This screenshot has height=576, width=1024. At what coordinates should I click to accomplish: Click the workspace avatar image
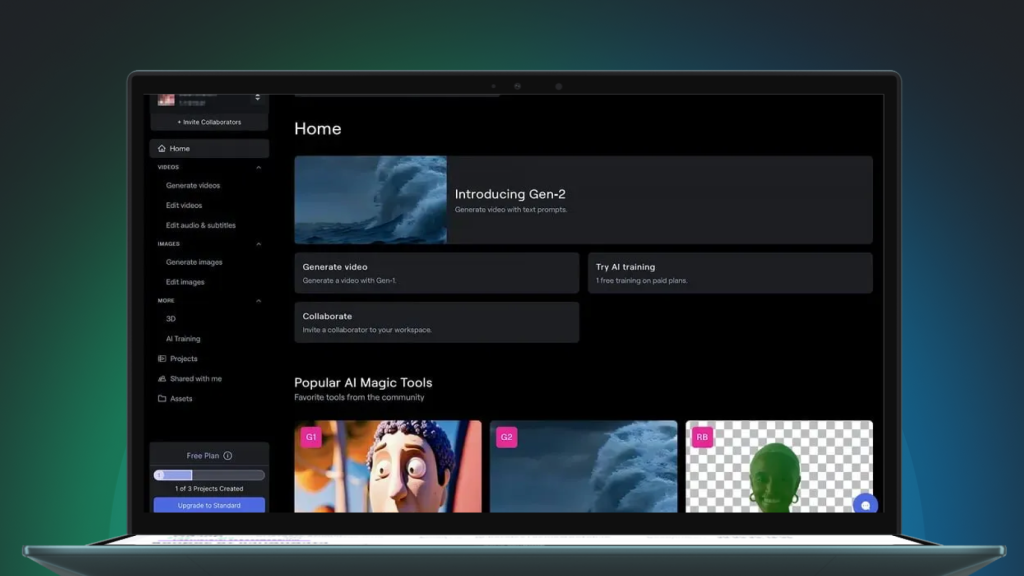click(x=166, y=99)
